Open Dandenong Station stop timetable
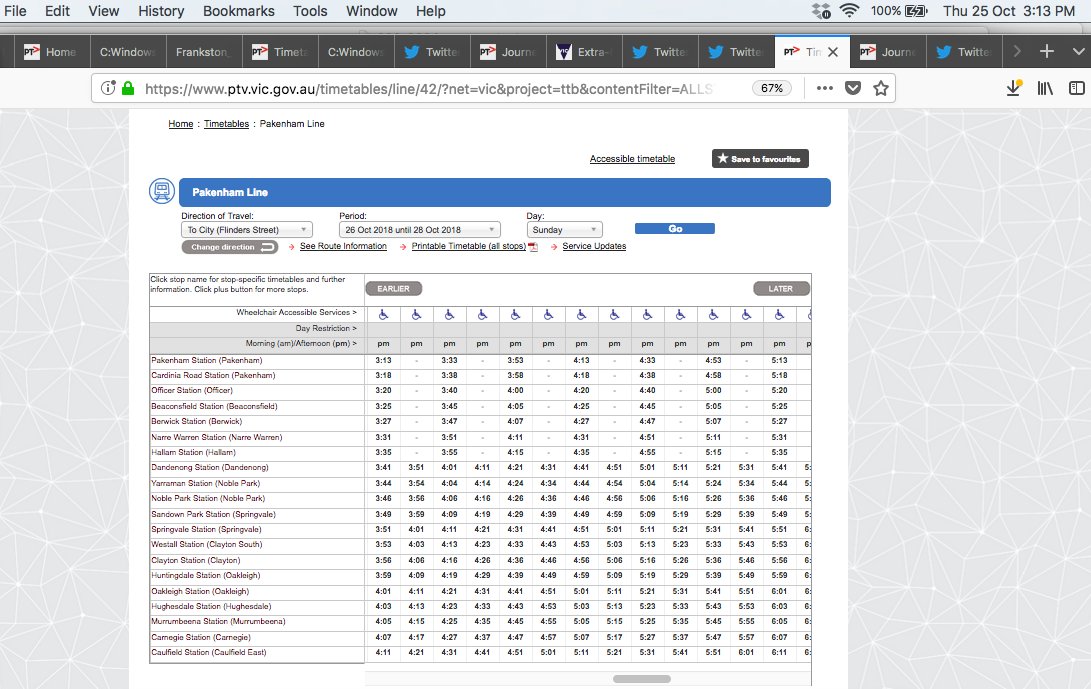 tap(209, 468)
